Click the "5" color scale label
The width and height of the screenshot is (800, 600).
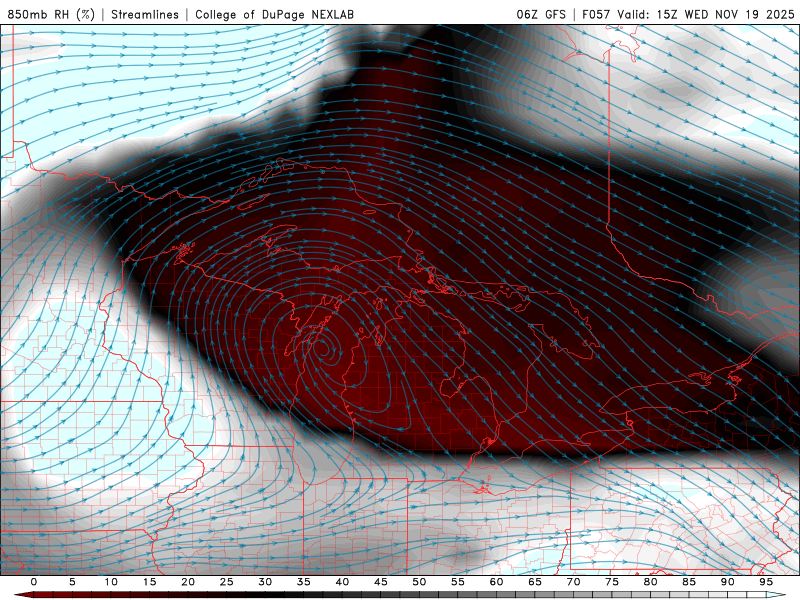pyautogui.click(x=72, y=582)
